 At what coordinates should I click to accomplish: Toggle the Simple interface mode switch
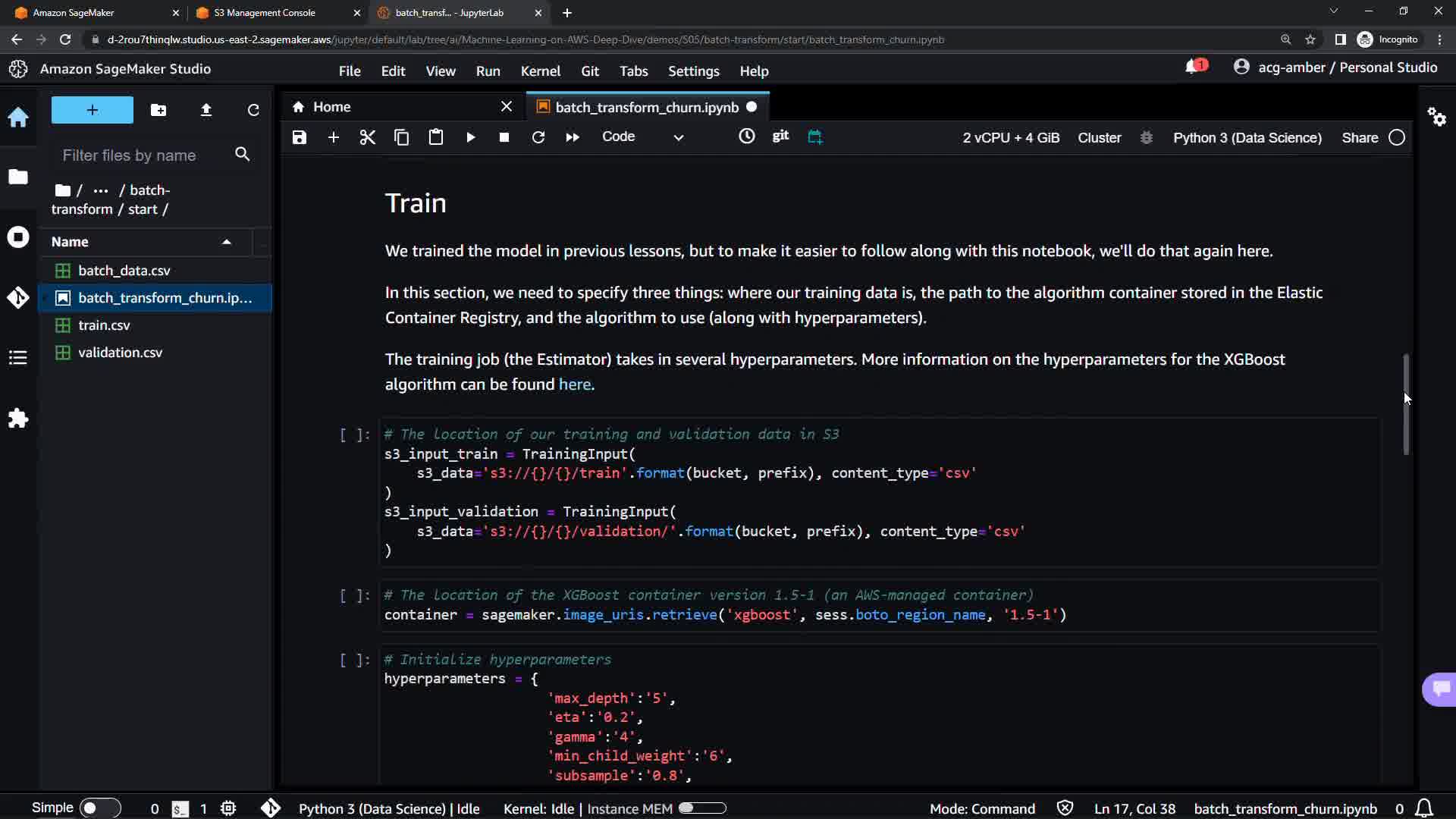click(99, 808)
